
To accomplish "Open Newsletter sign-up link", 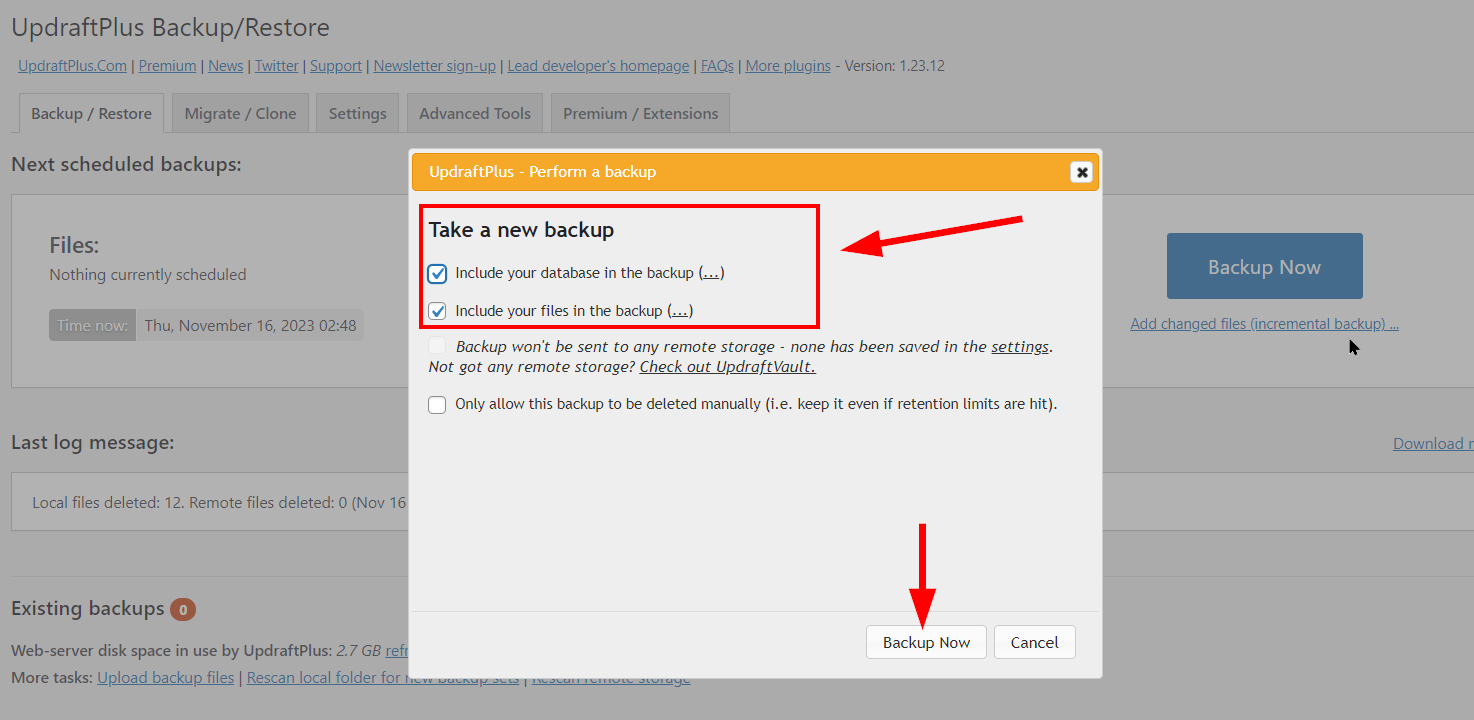I will coord(435,66).
